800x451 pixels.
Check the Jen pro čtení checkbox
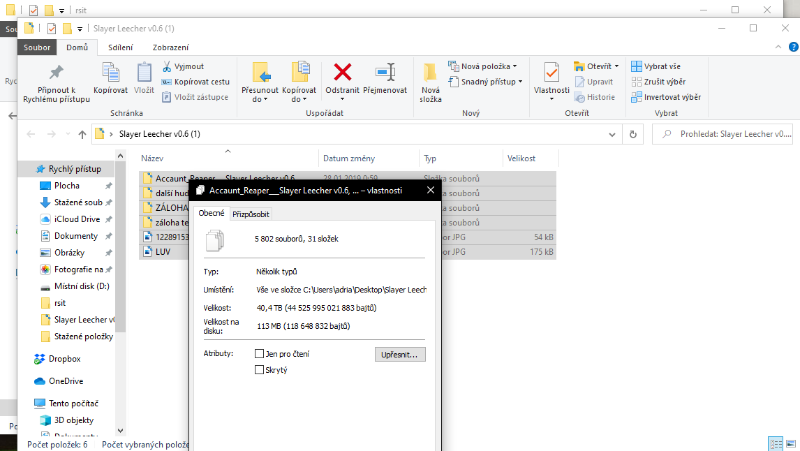click(x=259, y=354)
